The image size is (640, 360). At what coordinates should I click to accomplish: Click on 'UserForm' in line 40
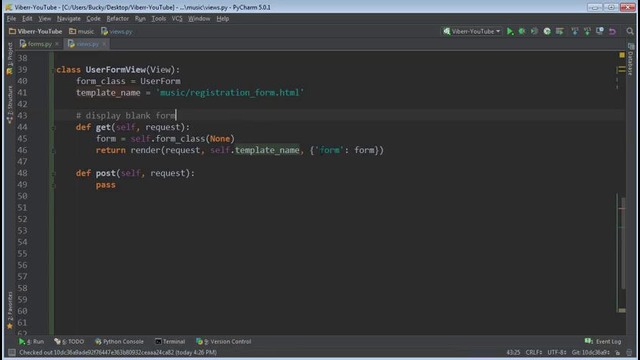tap(160, 81)
